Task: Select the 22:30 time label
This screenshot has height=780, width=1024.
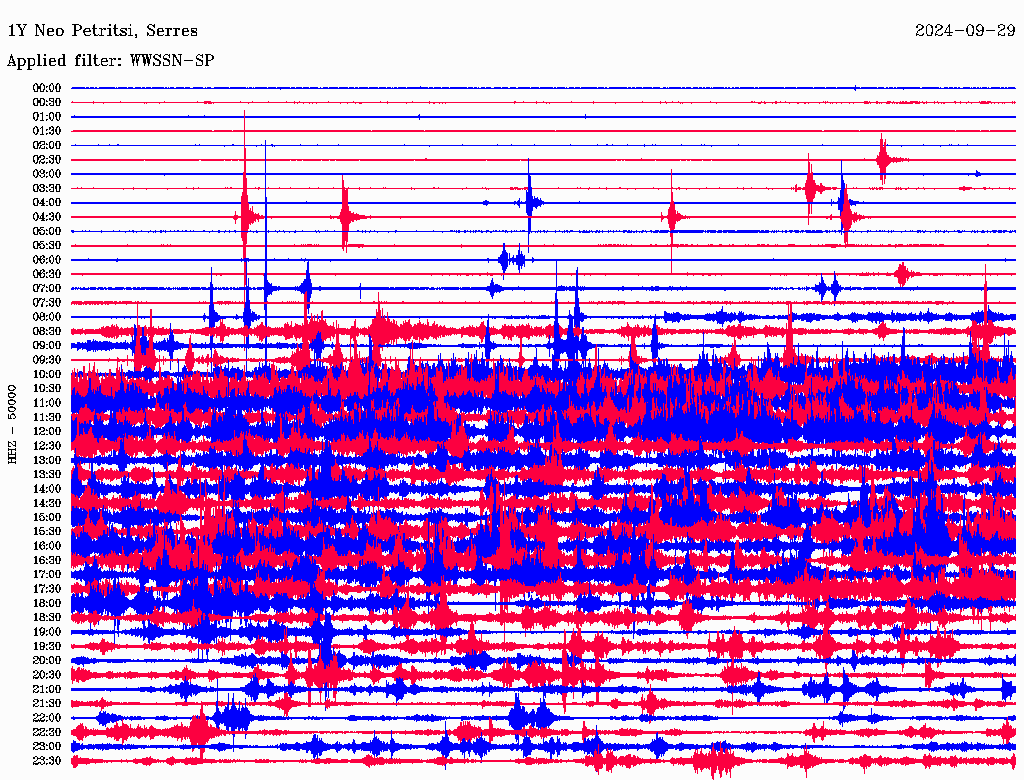Action: tap(47, 733)
